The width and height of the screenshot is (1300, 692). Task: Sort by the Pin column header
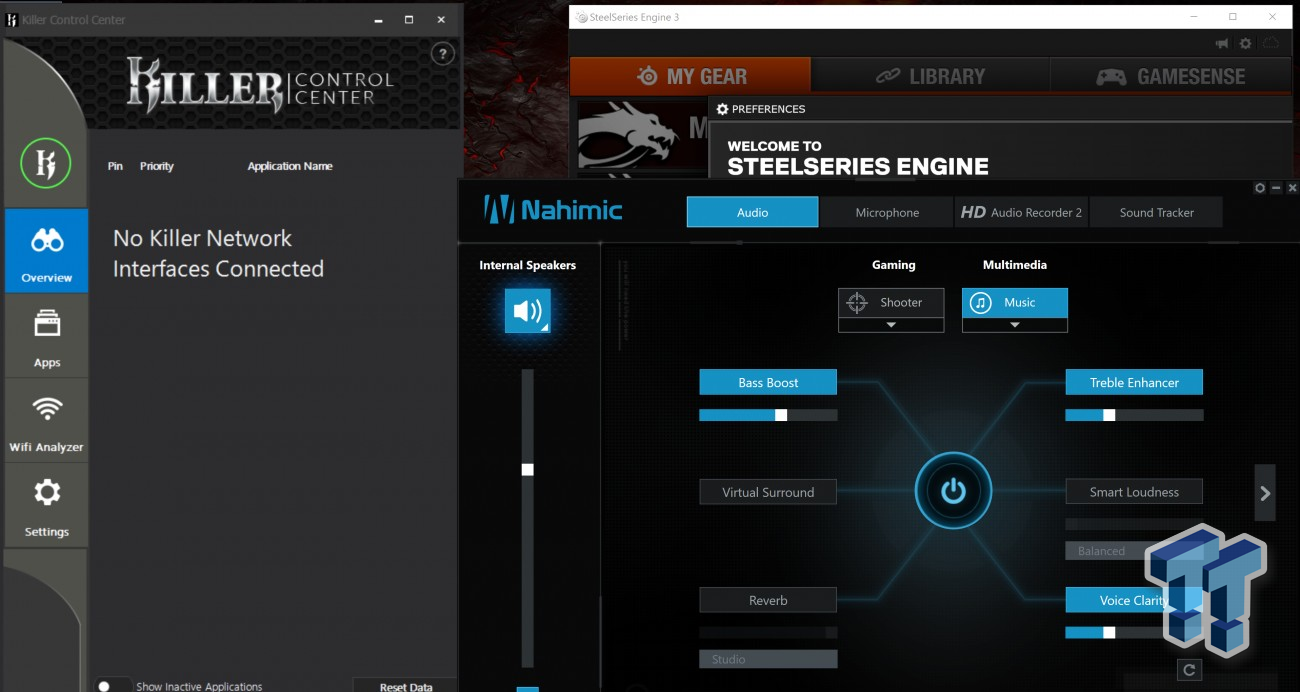(x=115, y=166)
